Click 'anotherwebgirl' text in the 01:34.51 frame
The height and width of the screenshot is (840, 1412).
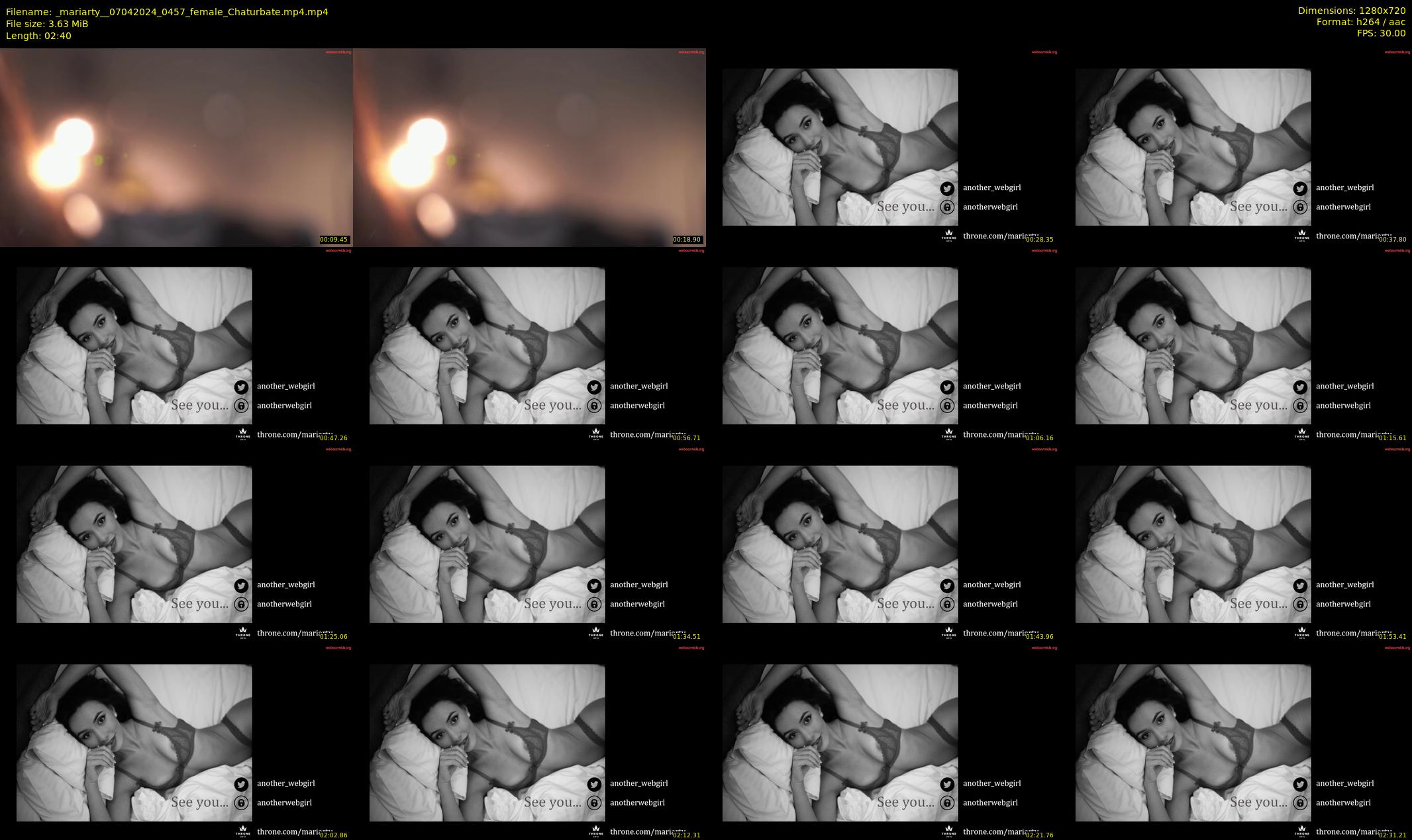(637, 604)
